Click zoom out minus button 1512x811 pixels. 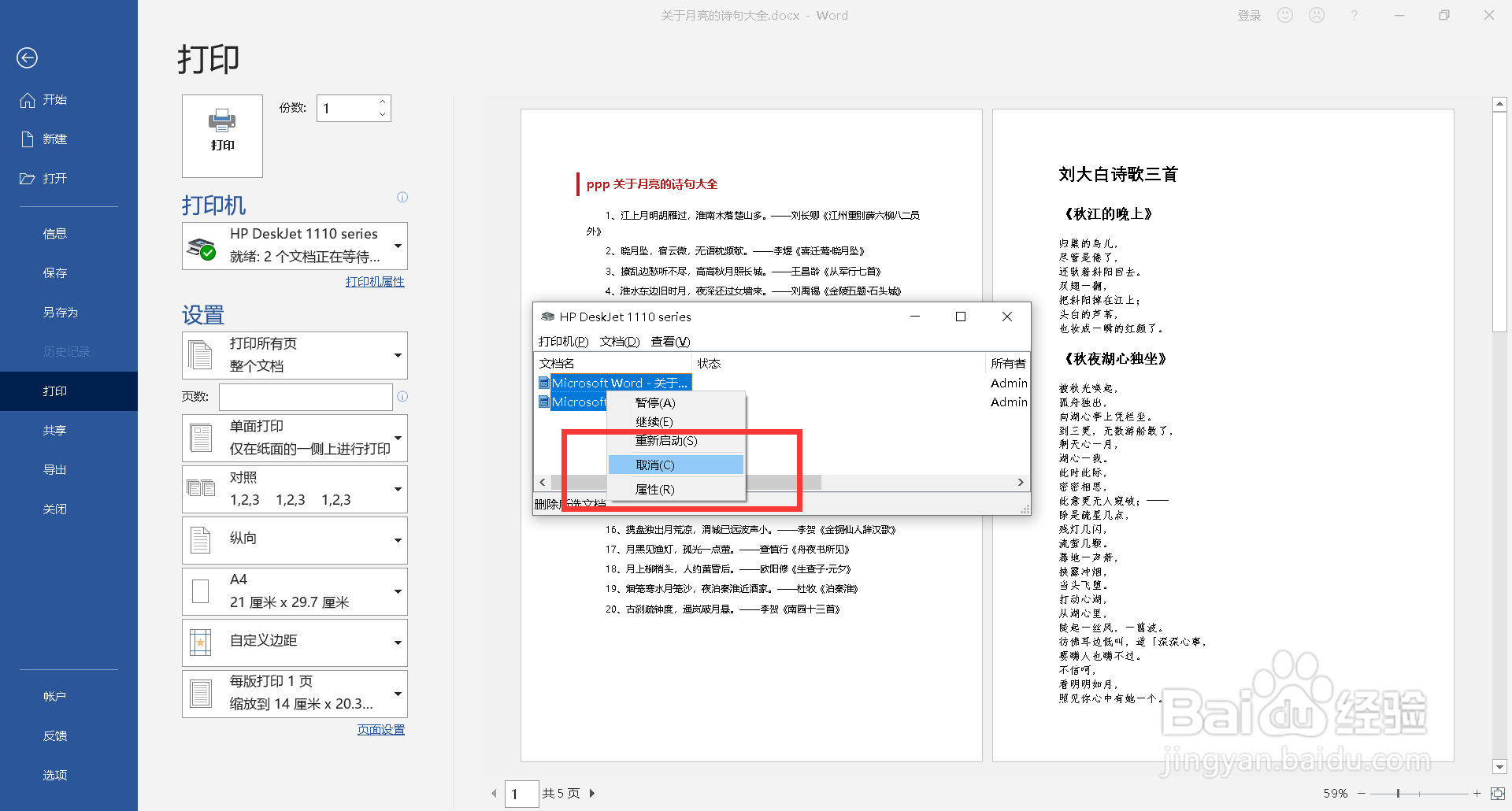(x=1362, y=793)
